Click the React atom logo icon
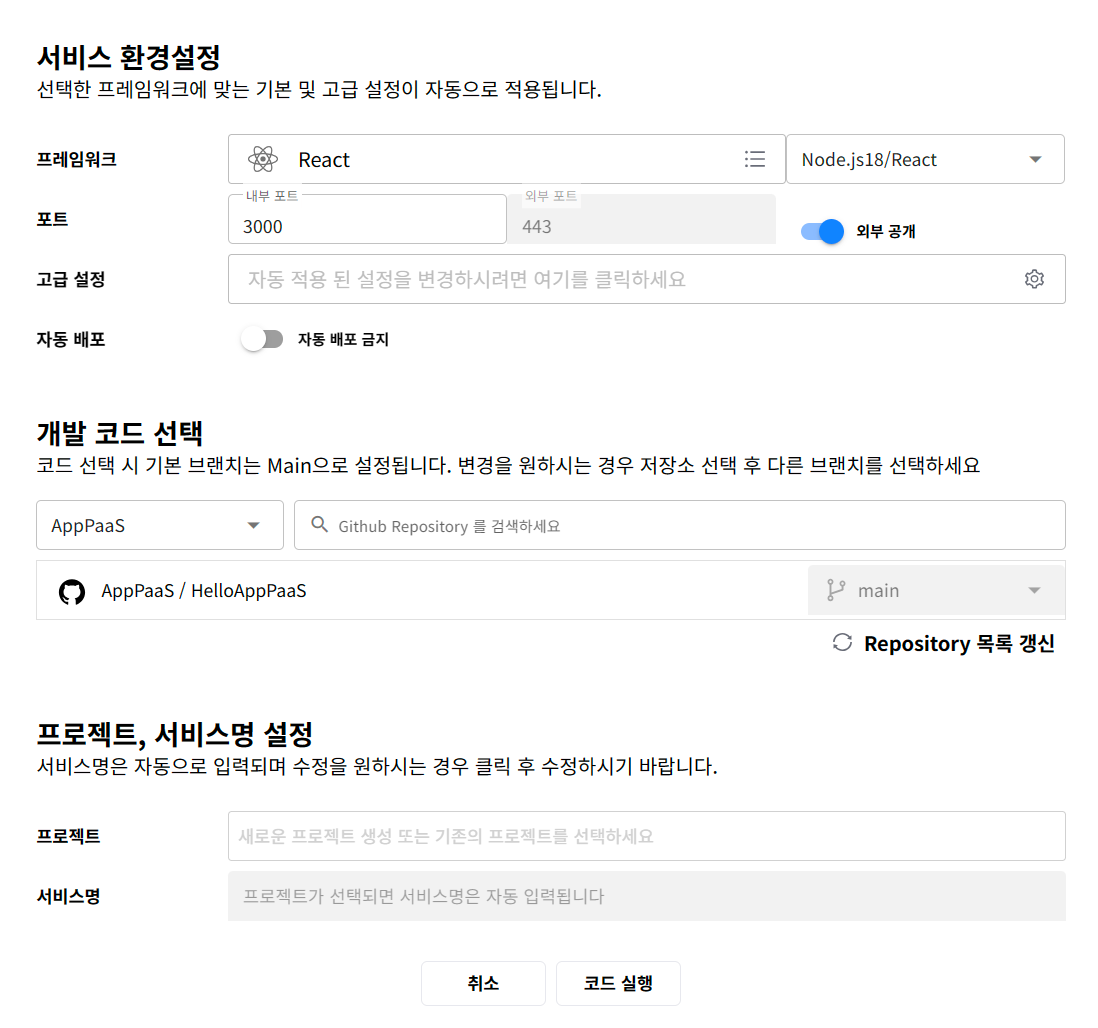Screen dimensions: 1098x1028 pos(262,159)
